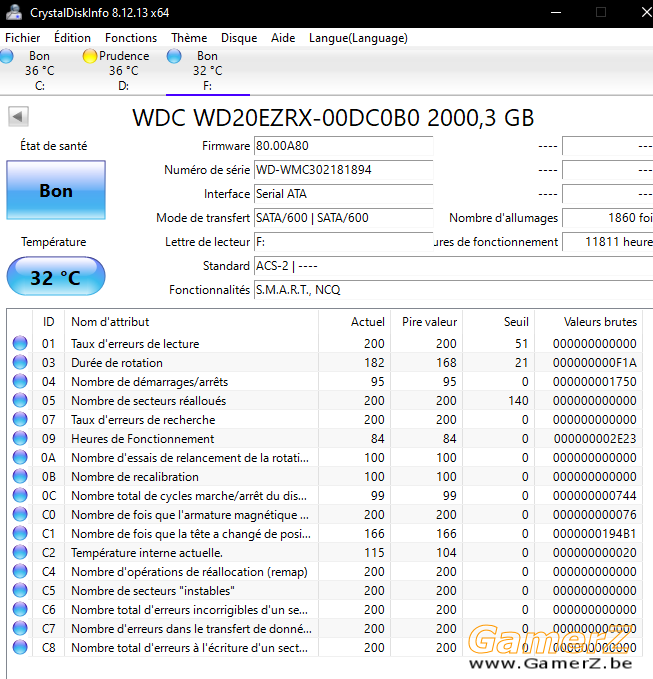Click the Seuil column header
The height and width of the screenshot is (679, 653).
click(x=498, y=322)
